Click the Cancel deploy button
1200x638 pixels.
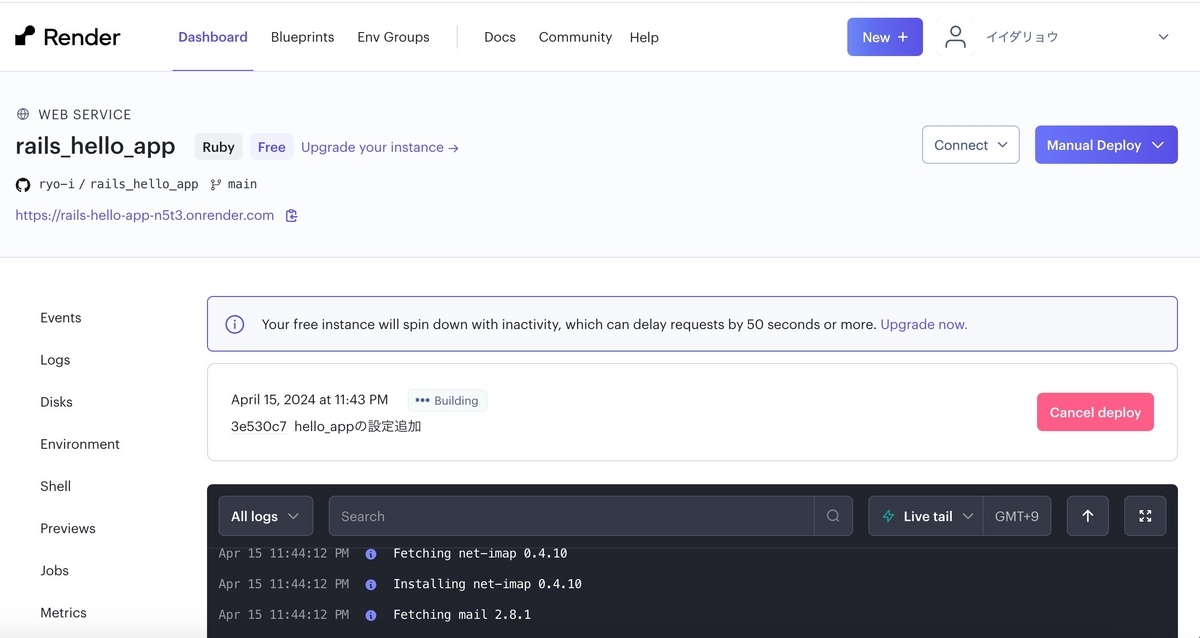click(1095, 412)
